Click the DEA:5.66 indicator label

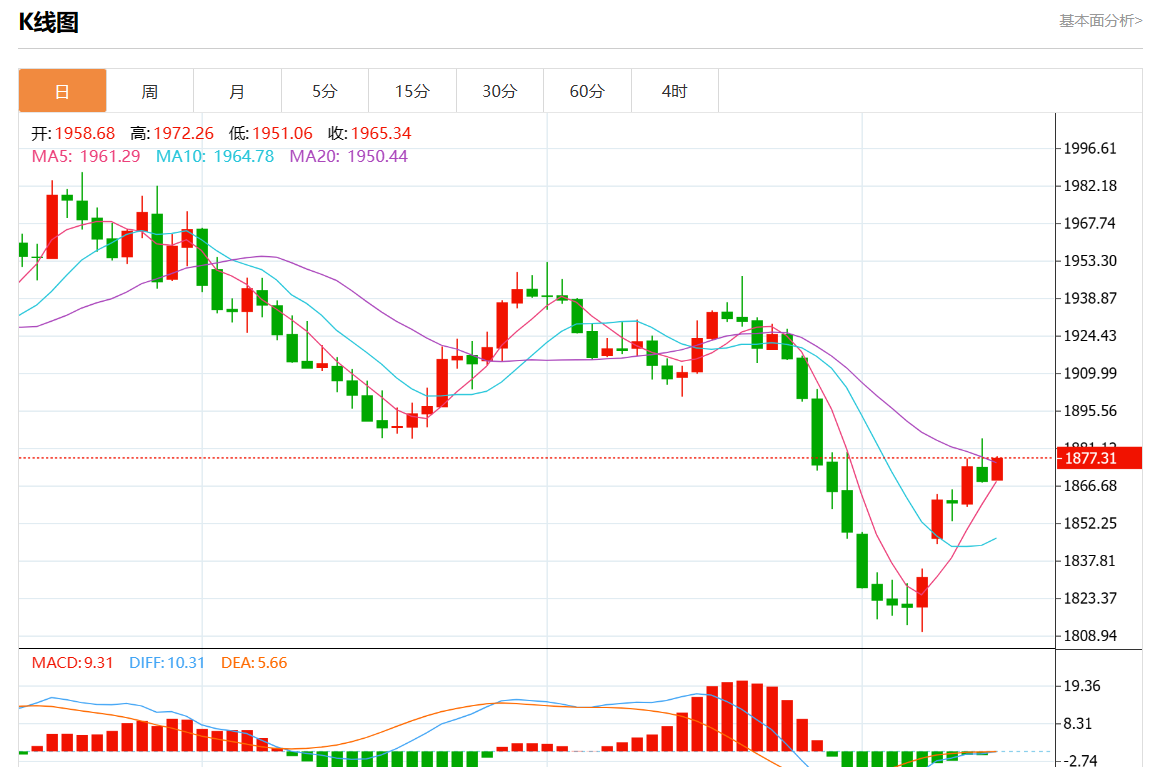point(254,663)
